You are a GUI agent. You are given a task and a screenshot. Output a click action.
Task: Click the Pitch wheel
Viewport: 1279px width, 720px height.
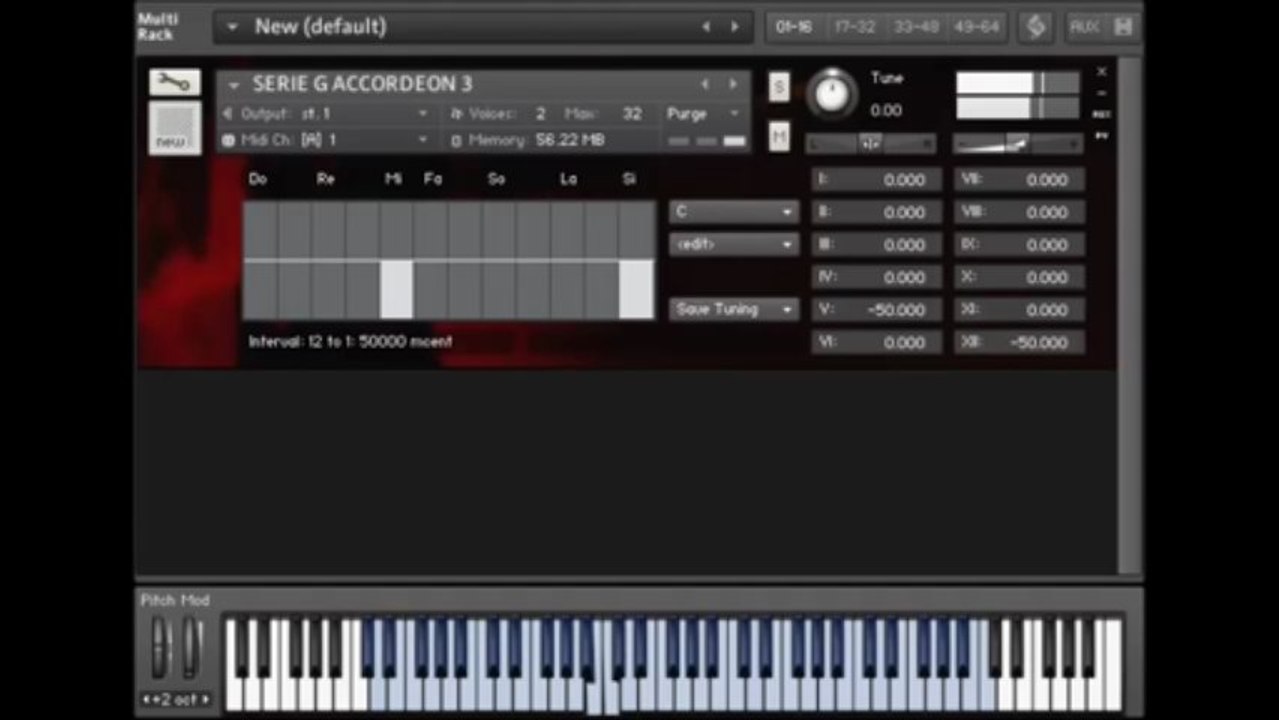click(x=161, y=648)
